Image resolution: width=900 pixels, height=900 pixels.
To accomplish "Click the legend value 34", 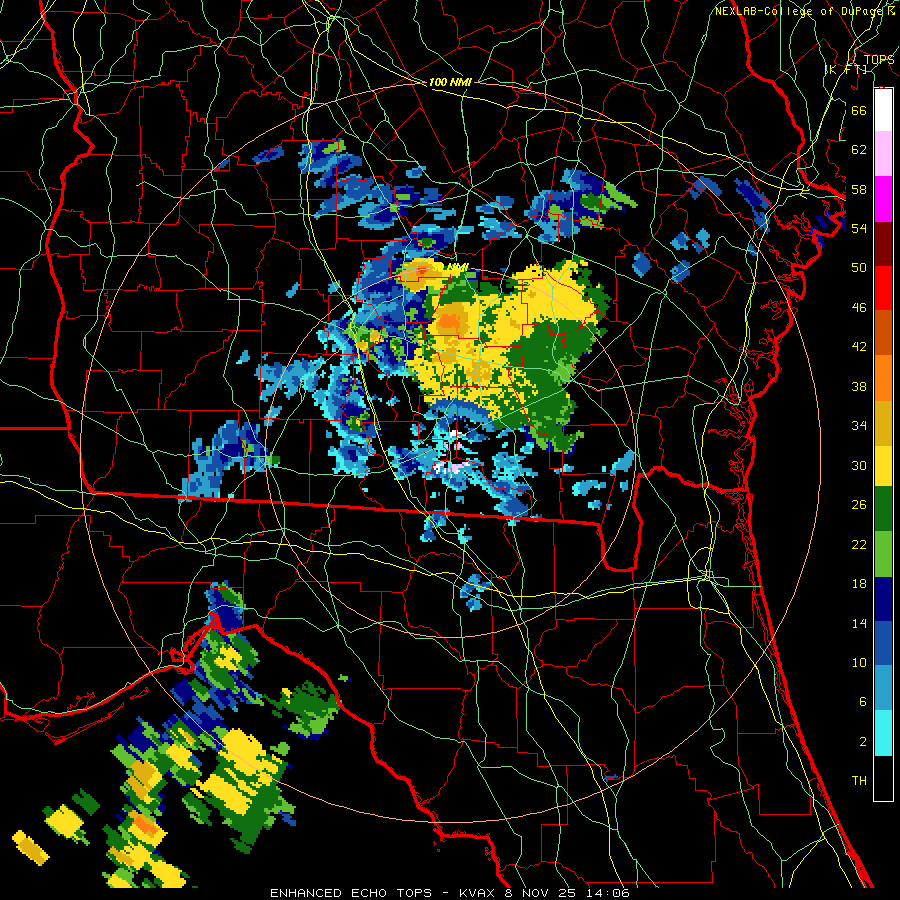I will (859, 426).
